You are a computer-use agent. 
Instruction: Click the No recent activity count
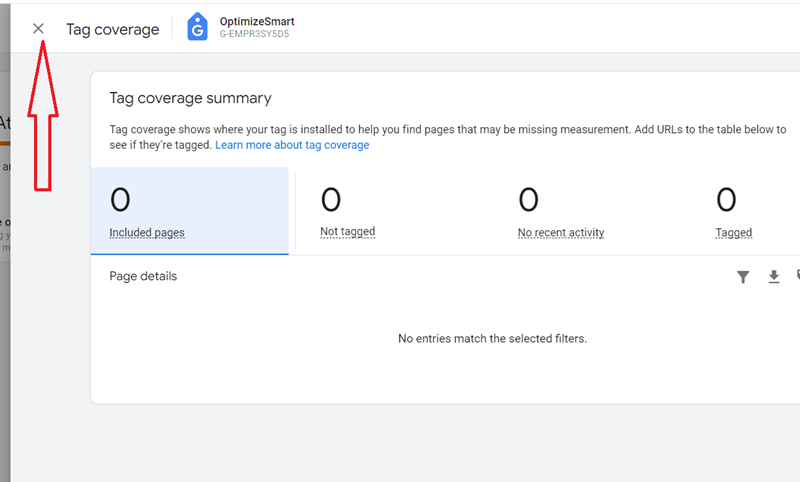click(x=528, y=200)
